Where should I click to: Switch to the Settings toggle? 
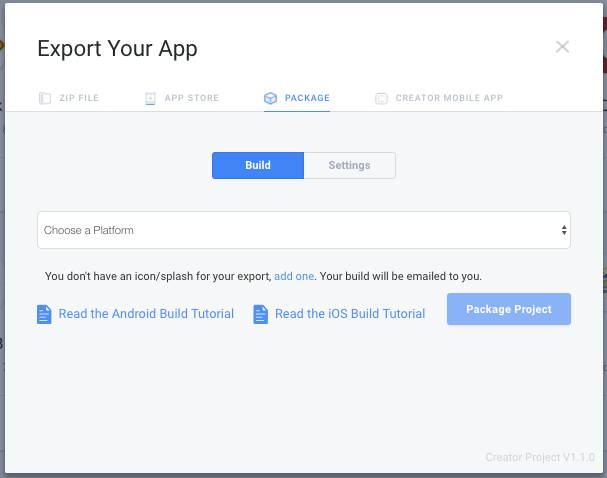tap(350, 165)
